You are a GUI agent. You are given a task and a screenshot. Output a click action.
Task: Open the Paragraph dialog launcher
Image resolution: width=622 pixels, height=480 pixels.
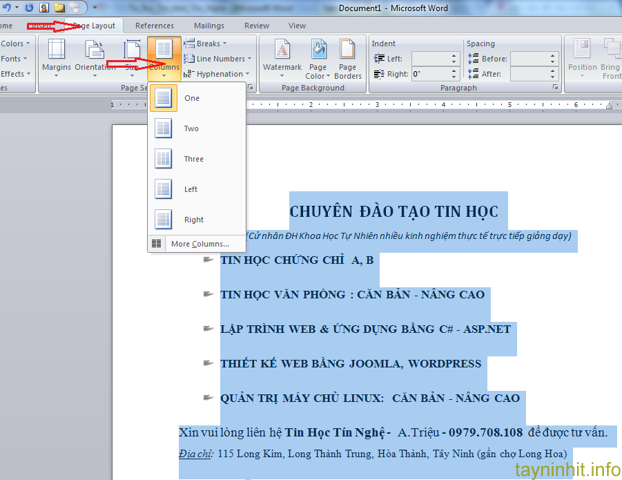click(x=555, y=88)
